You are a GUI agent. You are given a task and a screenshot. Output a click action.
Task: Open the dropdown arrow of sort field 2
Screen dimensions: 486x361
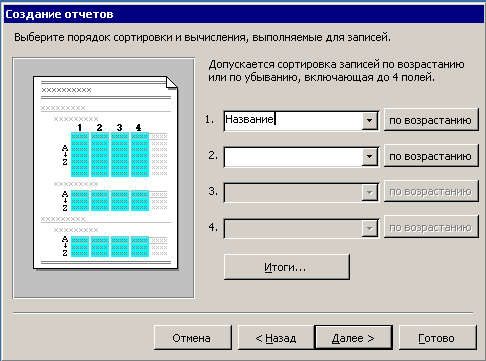click(369, 156)
